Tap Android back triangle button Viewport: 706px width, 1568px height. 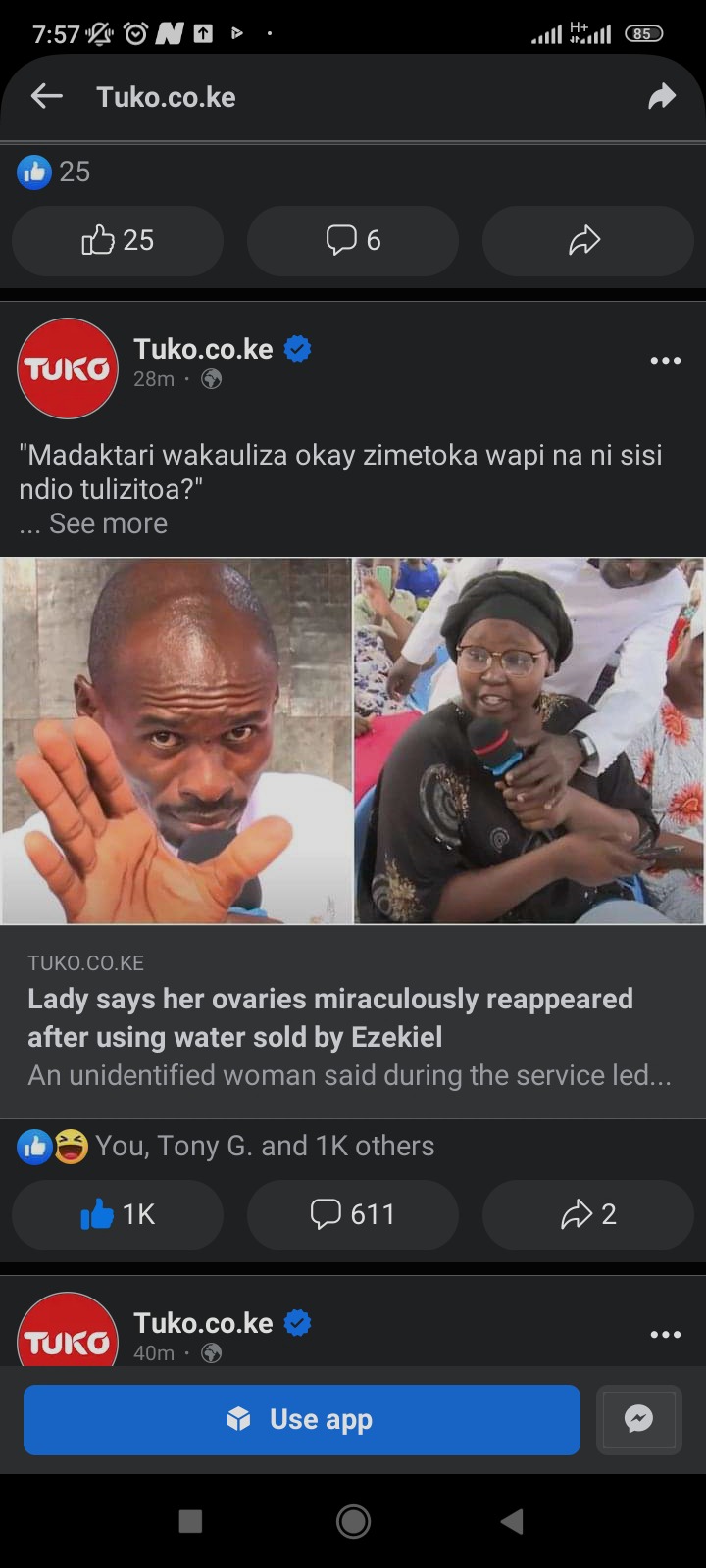512,1521
